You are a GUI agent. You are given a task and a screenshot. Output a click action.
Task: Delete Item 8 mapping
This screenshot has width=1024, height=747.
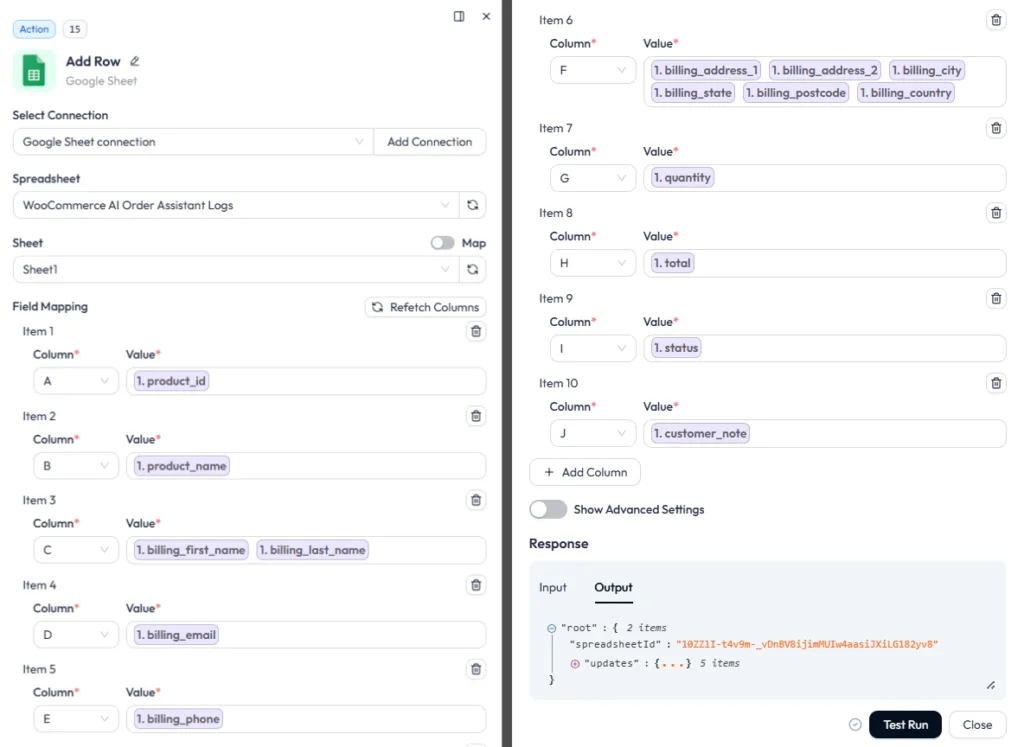pos(996,213)
